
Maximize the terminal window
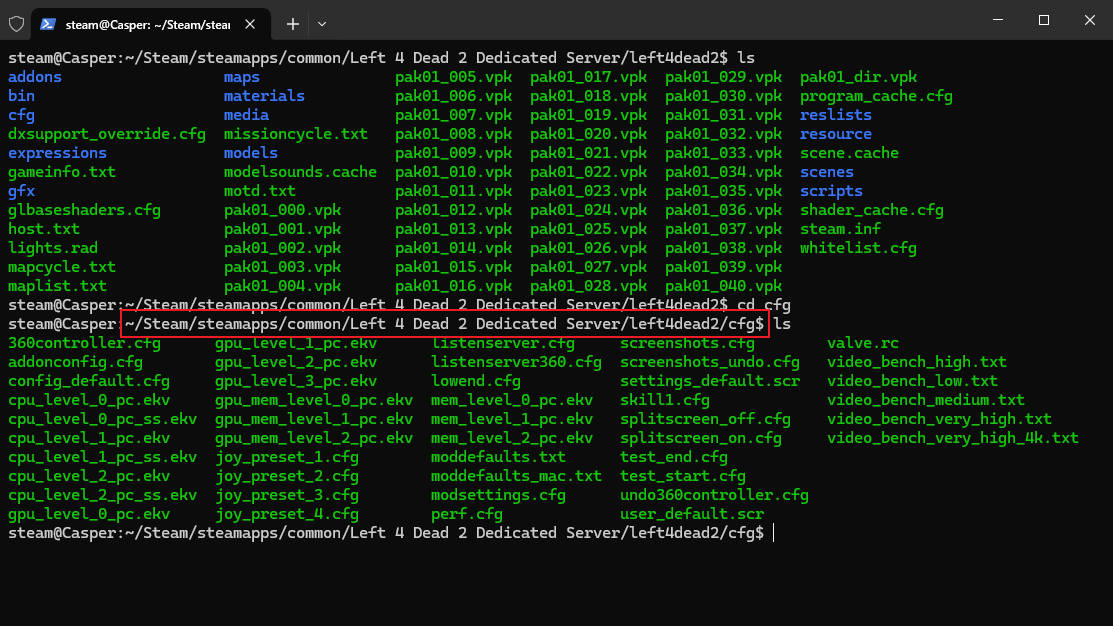1043,20
